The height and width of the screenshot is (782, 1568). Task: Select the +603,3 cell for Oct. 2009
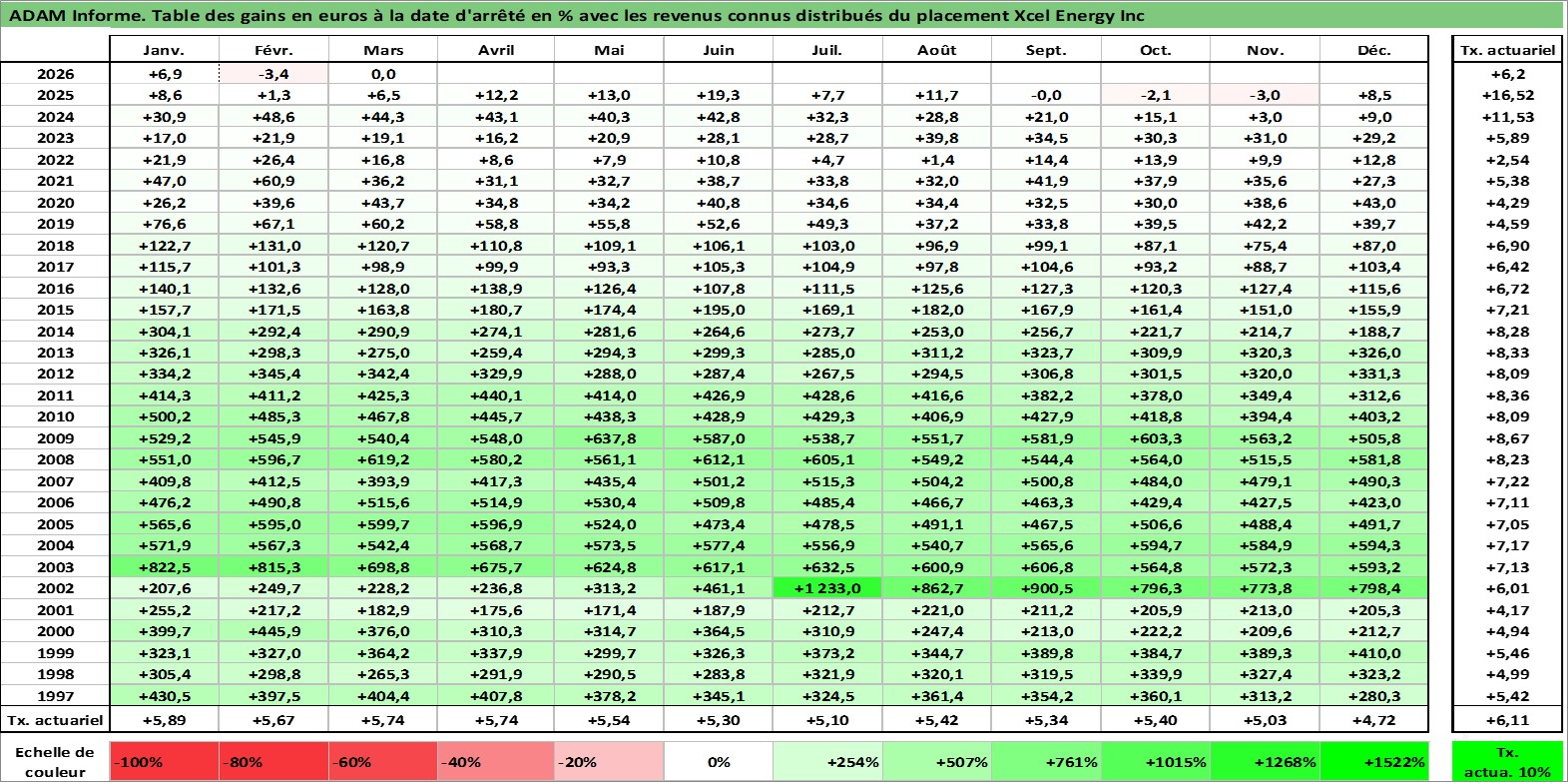(x=1156, y=438)
